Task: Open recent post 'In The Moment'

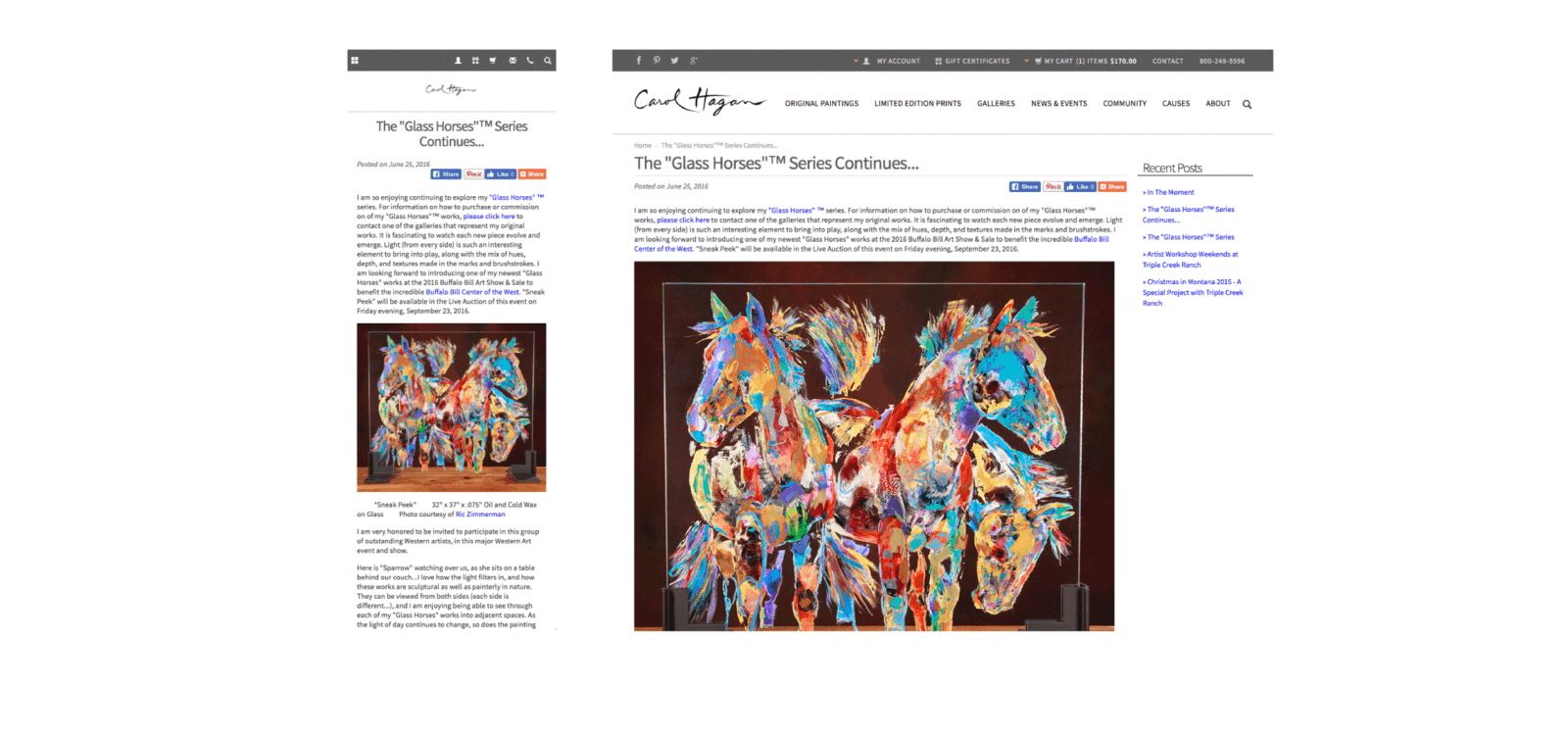Action: 1170,192
